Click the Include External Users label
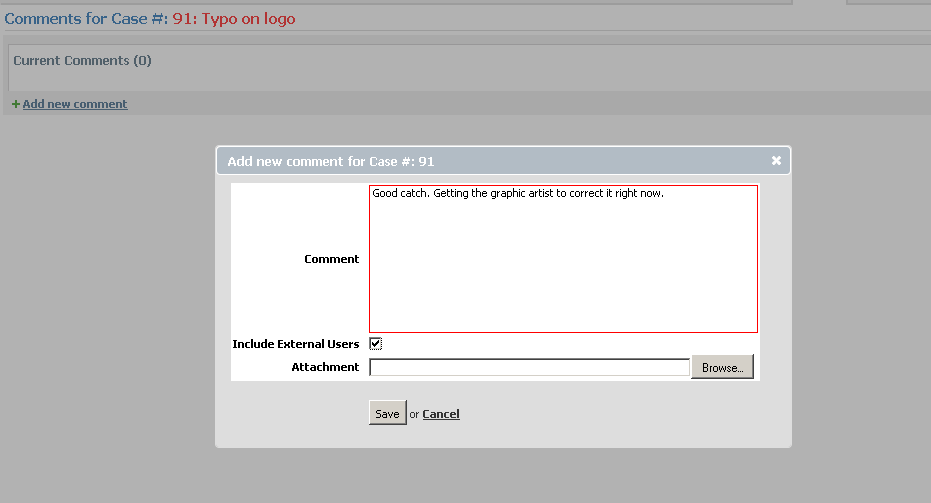Image resolution: width=931 pixels, height=503 pixels. pos(296,344)
